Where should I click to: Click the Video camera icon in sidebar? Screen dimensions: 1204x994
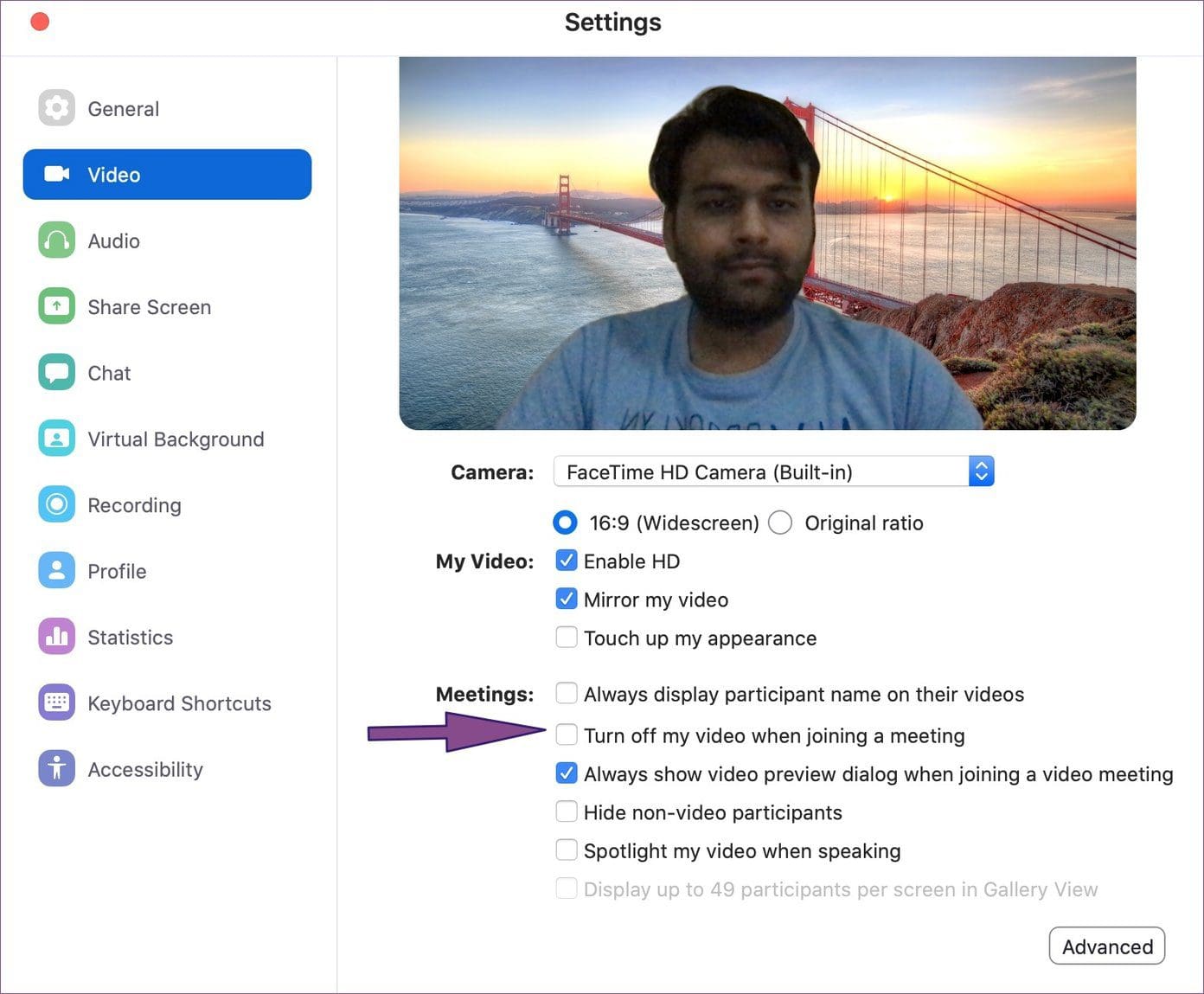point(56,174)
